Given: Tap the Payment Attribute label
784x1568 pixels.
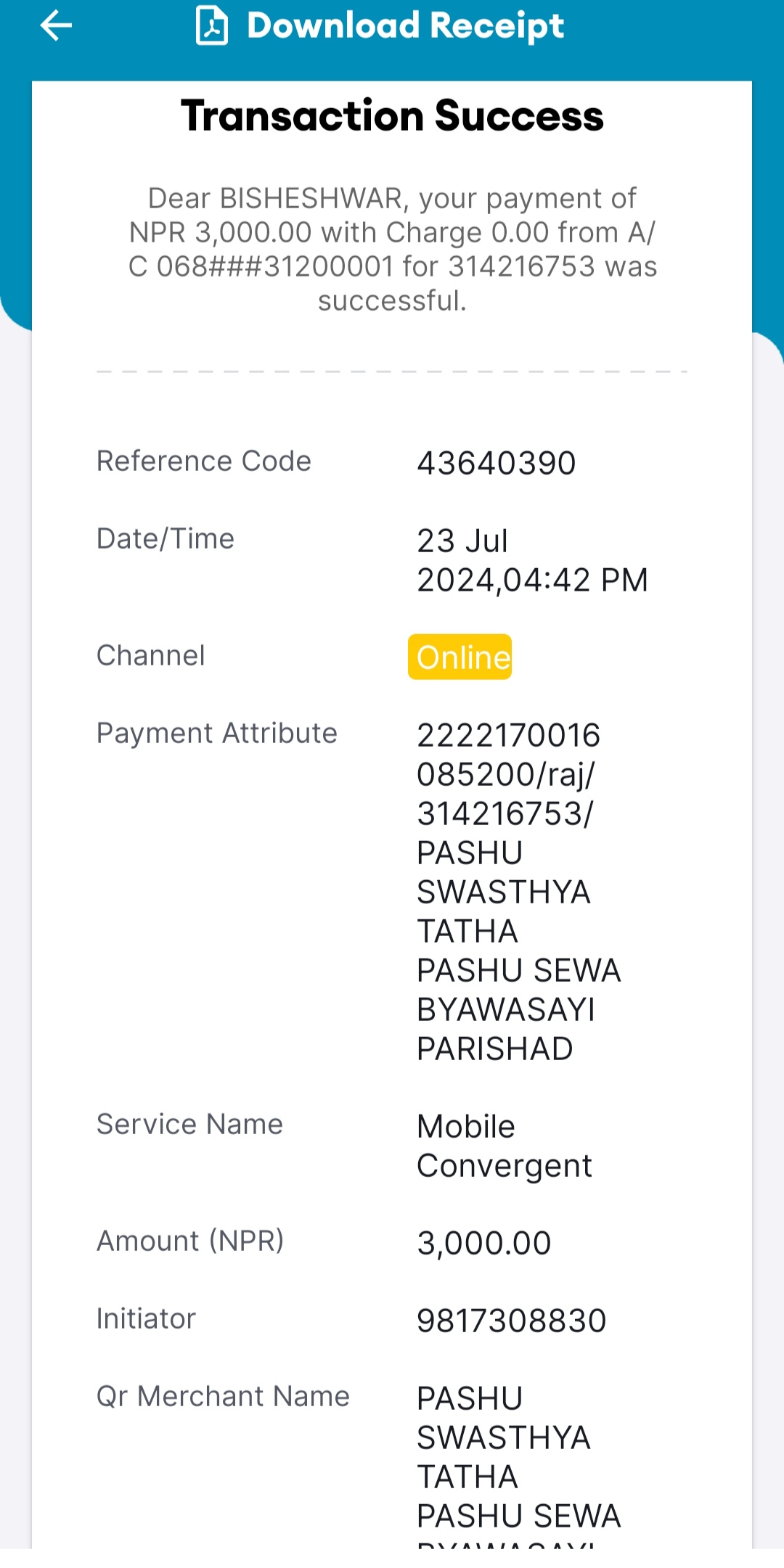Looking at the screenshot, I should point(217,734).
